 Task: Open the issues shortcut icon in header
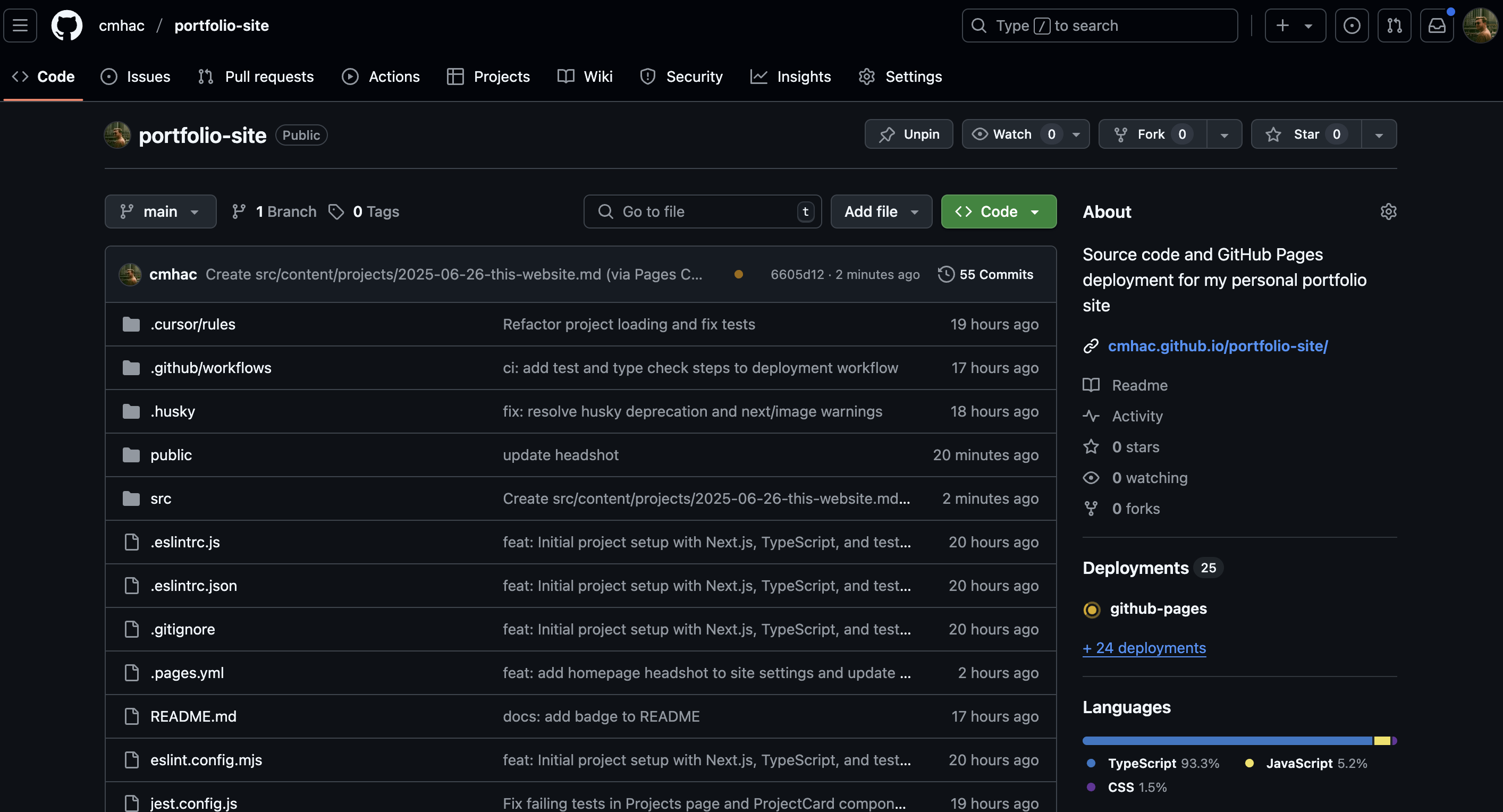click(1352, 26)
